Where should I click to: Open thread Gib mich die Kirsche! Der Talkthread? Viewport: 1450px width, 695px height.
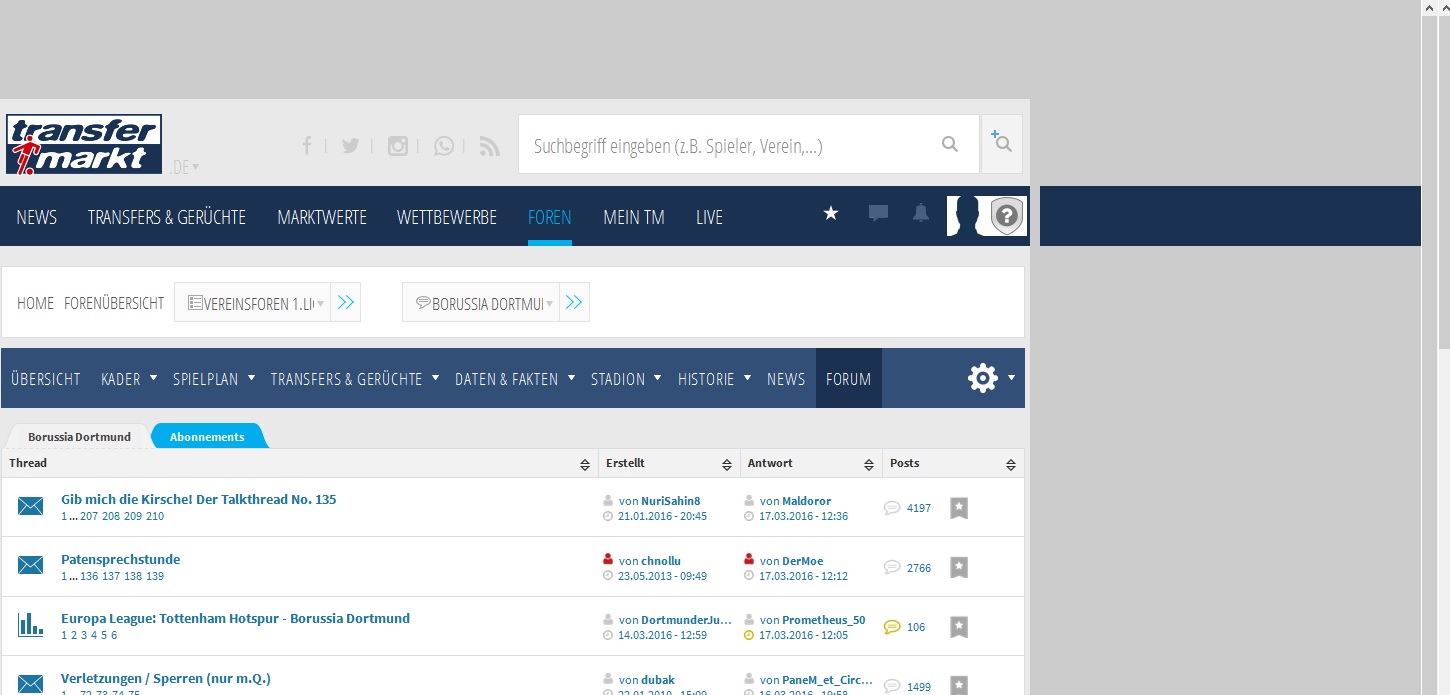click(x=199, y=499)
